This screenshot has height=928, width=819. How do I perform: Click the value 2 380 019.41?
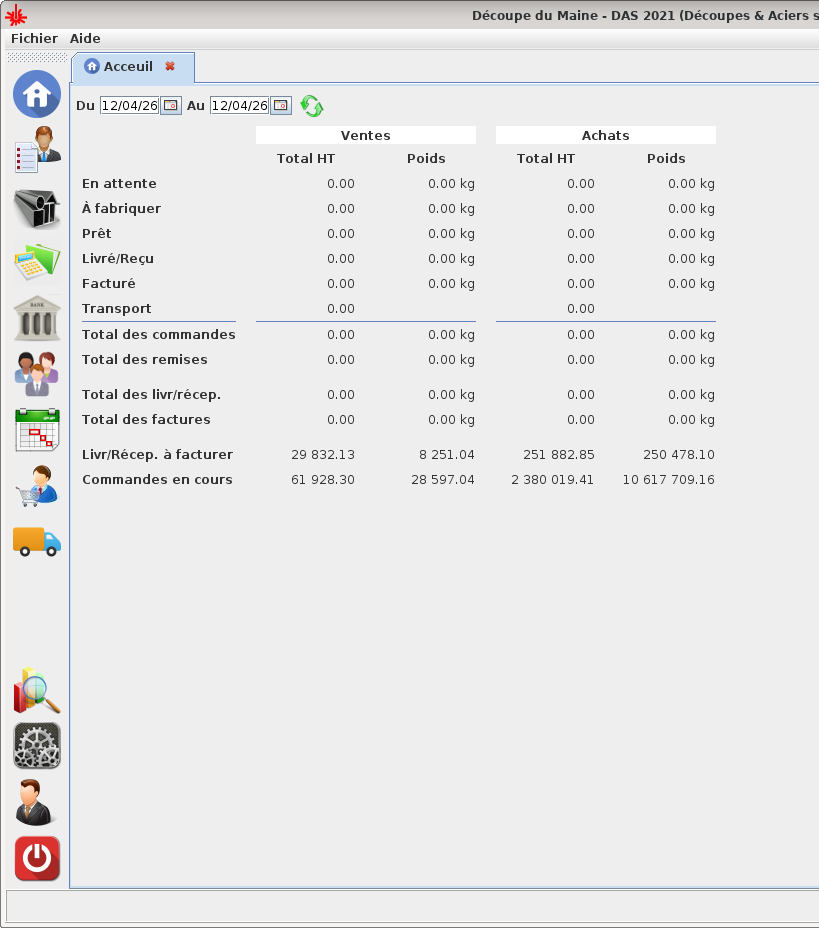pos(553,479)
